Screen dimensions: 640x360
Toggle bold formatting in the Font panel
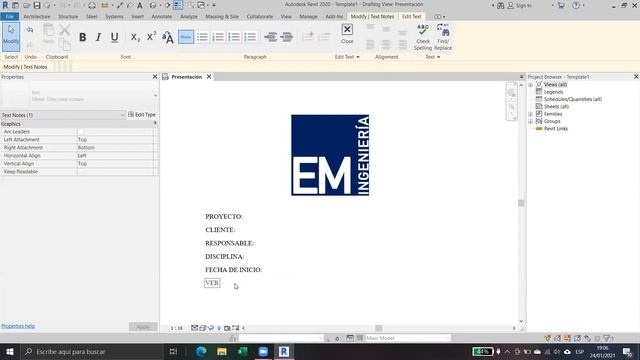(82, 37)
